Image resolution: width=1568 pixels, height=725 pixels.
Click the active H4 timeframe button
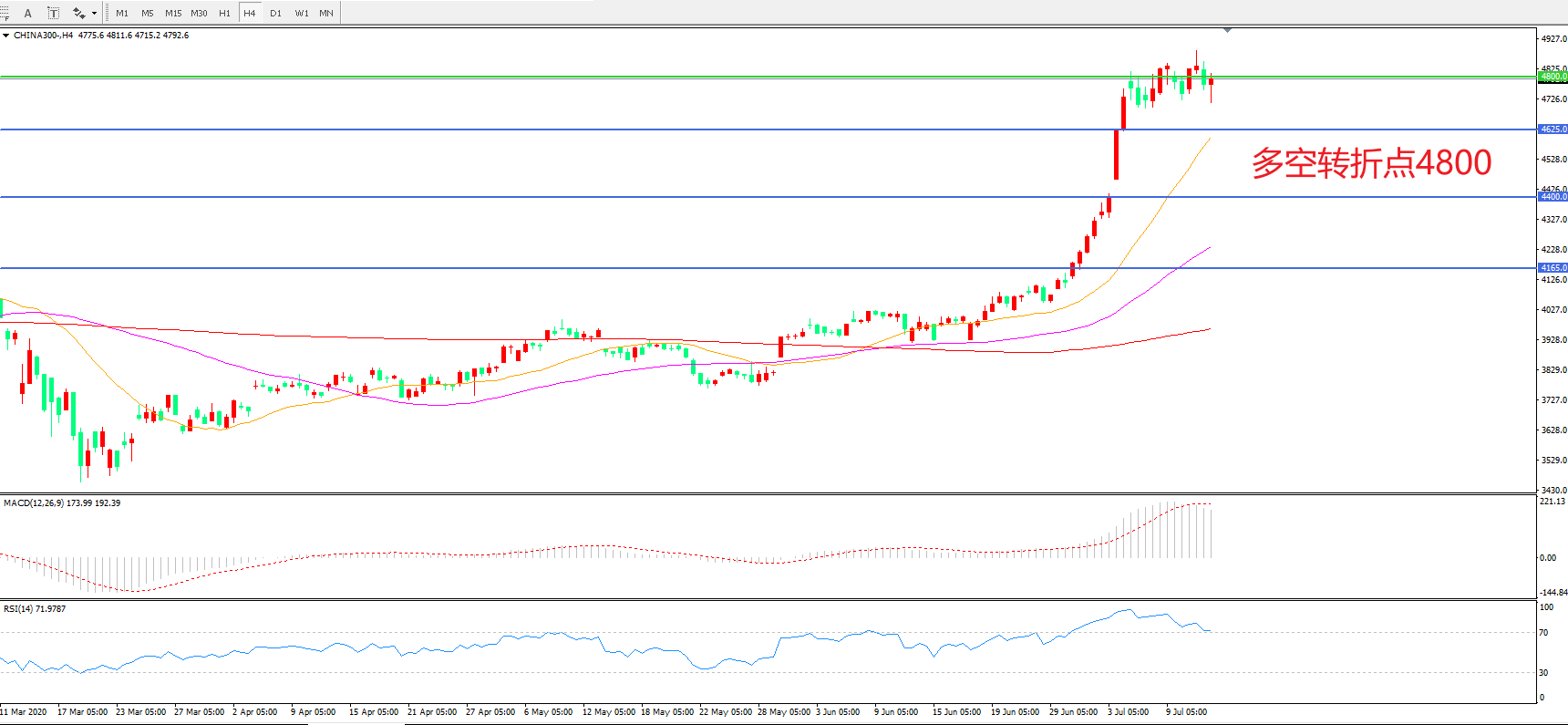point(249,13)
